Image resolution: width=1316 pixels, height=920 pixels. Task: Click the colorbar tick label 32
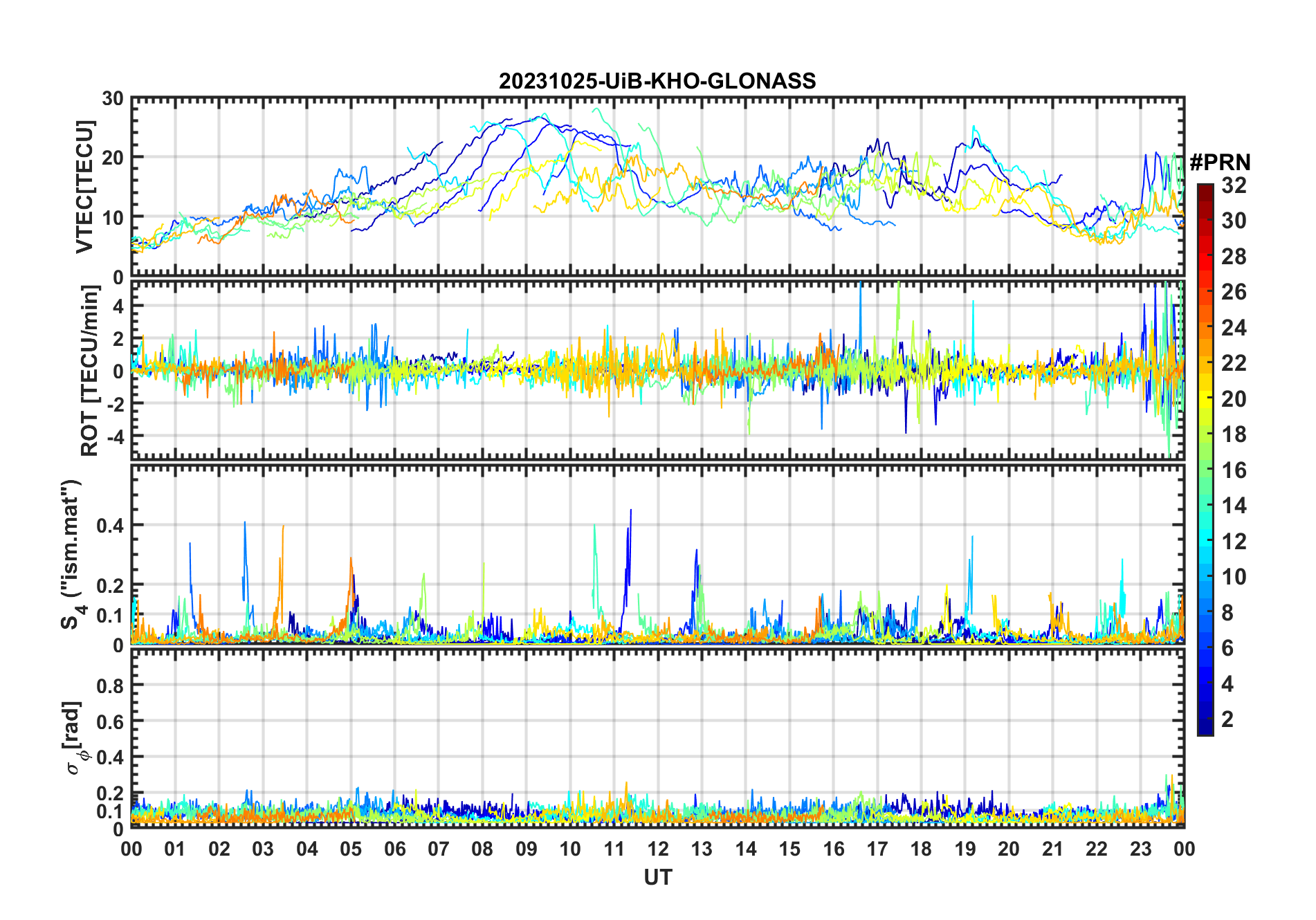point(1234,185)
